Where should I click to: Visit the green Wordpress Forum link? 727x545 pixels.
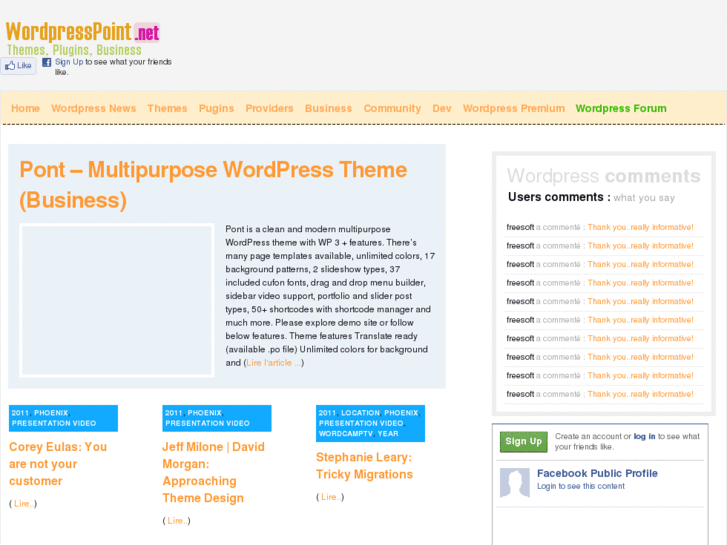[x=621, y=109]
